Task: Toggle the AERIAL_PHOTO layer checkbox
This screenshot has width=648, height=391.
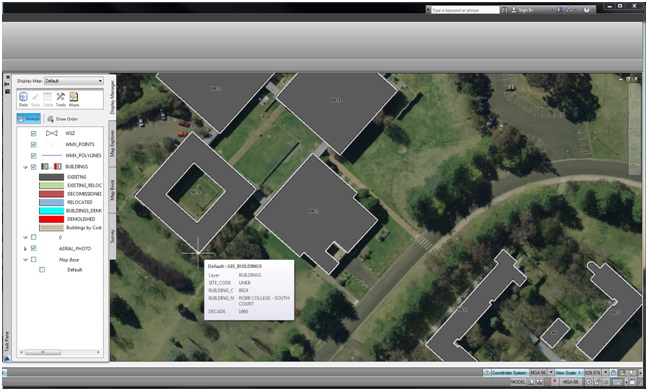Action: 33,248
